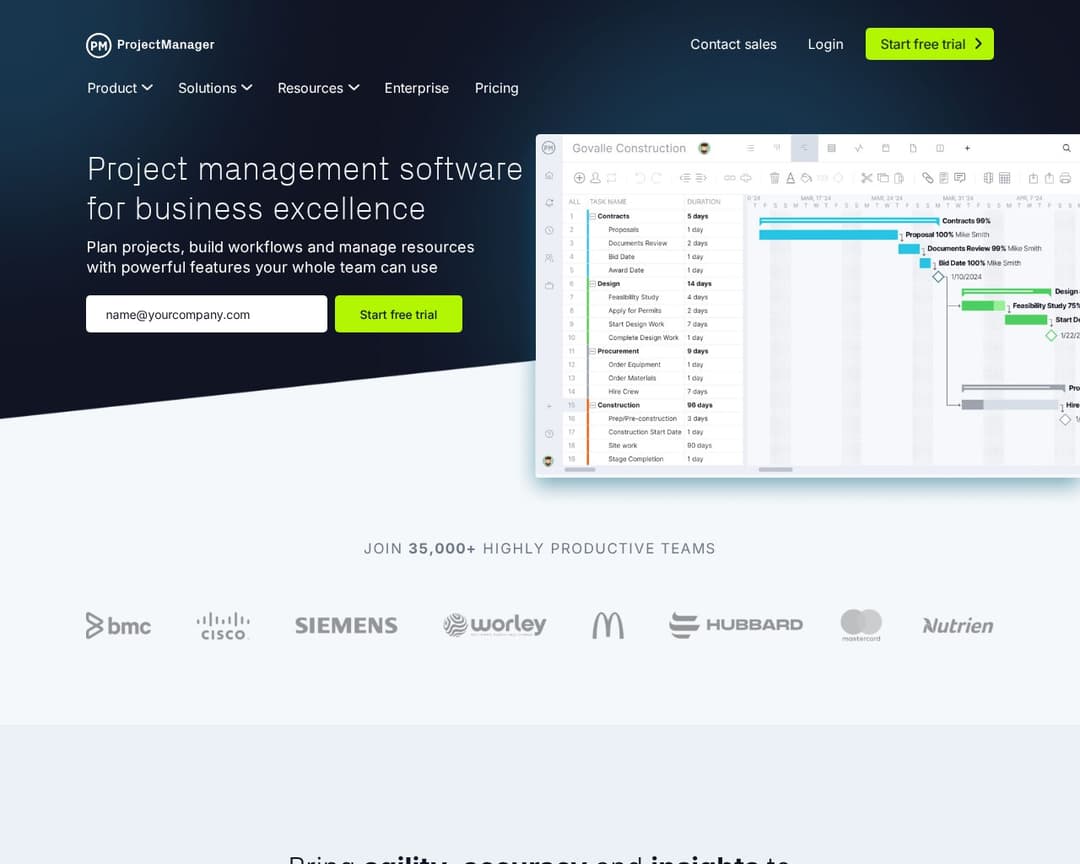Click the add task plus icon in toolbar
The height and width of the screenshot is (864, 1080).
579,178
